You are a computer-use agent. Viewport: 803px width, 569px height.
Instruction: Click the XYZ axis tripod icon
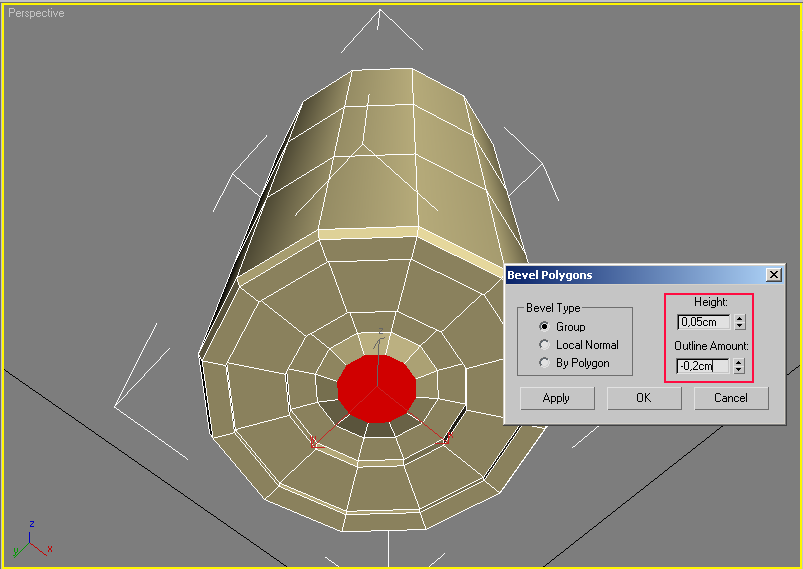(32, 539)
